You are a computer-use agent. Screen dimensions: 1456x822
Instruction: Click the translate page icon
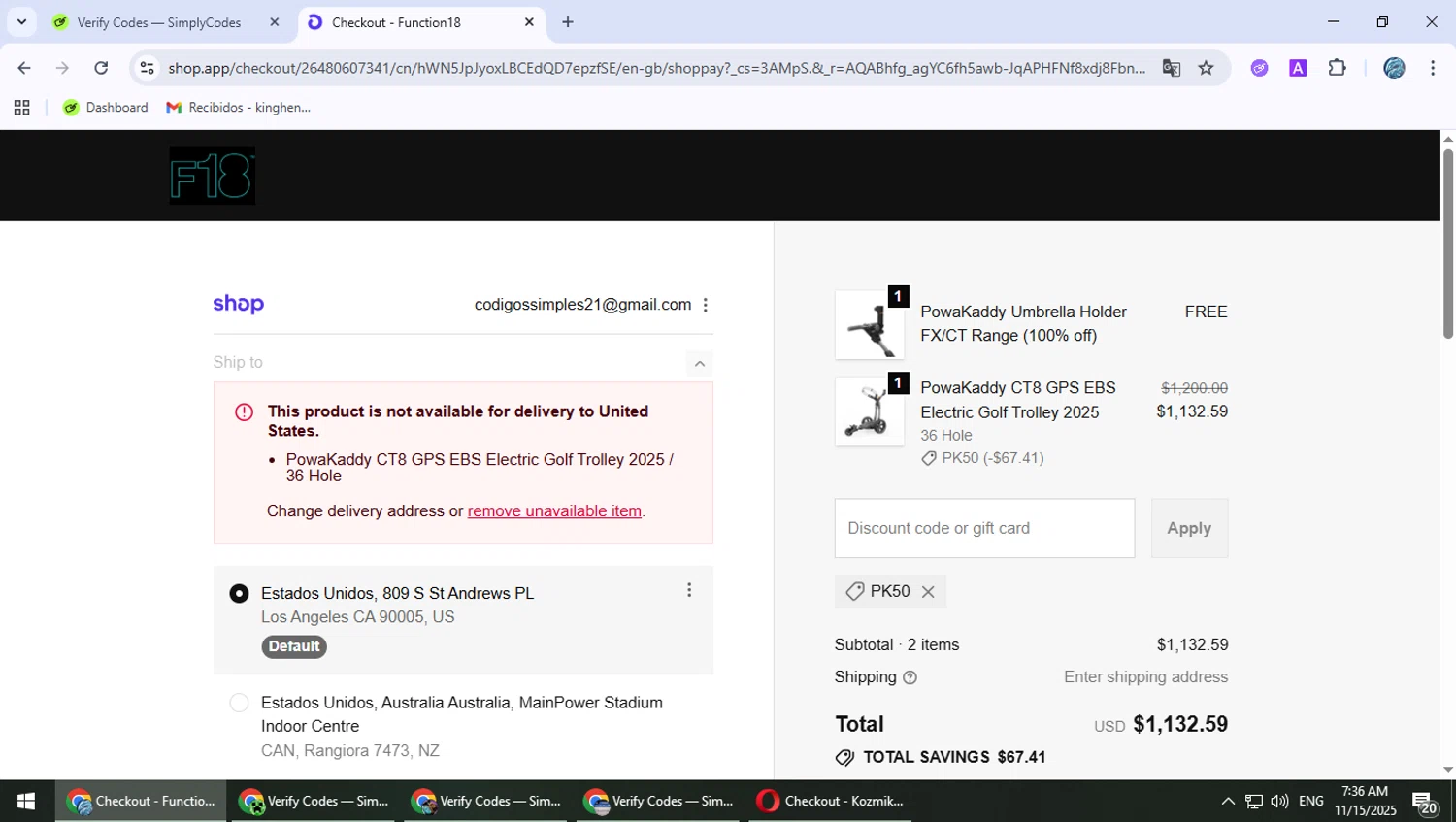pos(1172,68)
